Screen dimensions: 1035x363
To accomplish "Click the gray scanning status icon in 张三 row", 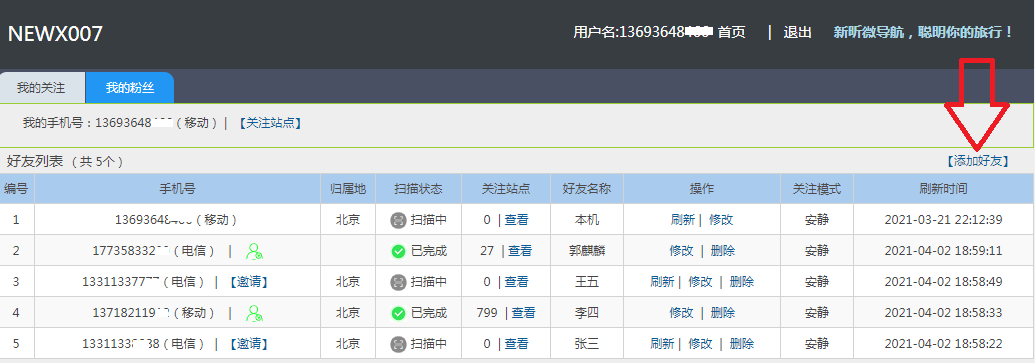I will tap(398, 344).
